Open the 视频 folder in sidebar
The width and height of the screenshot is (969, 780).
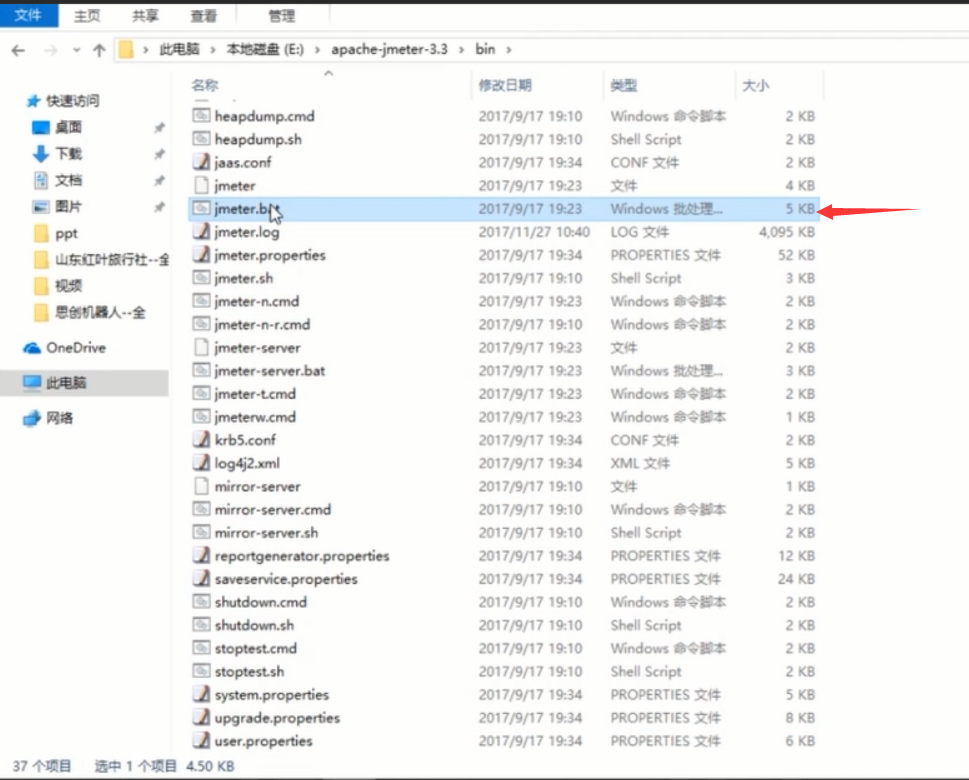pos(68,286)
